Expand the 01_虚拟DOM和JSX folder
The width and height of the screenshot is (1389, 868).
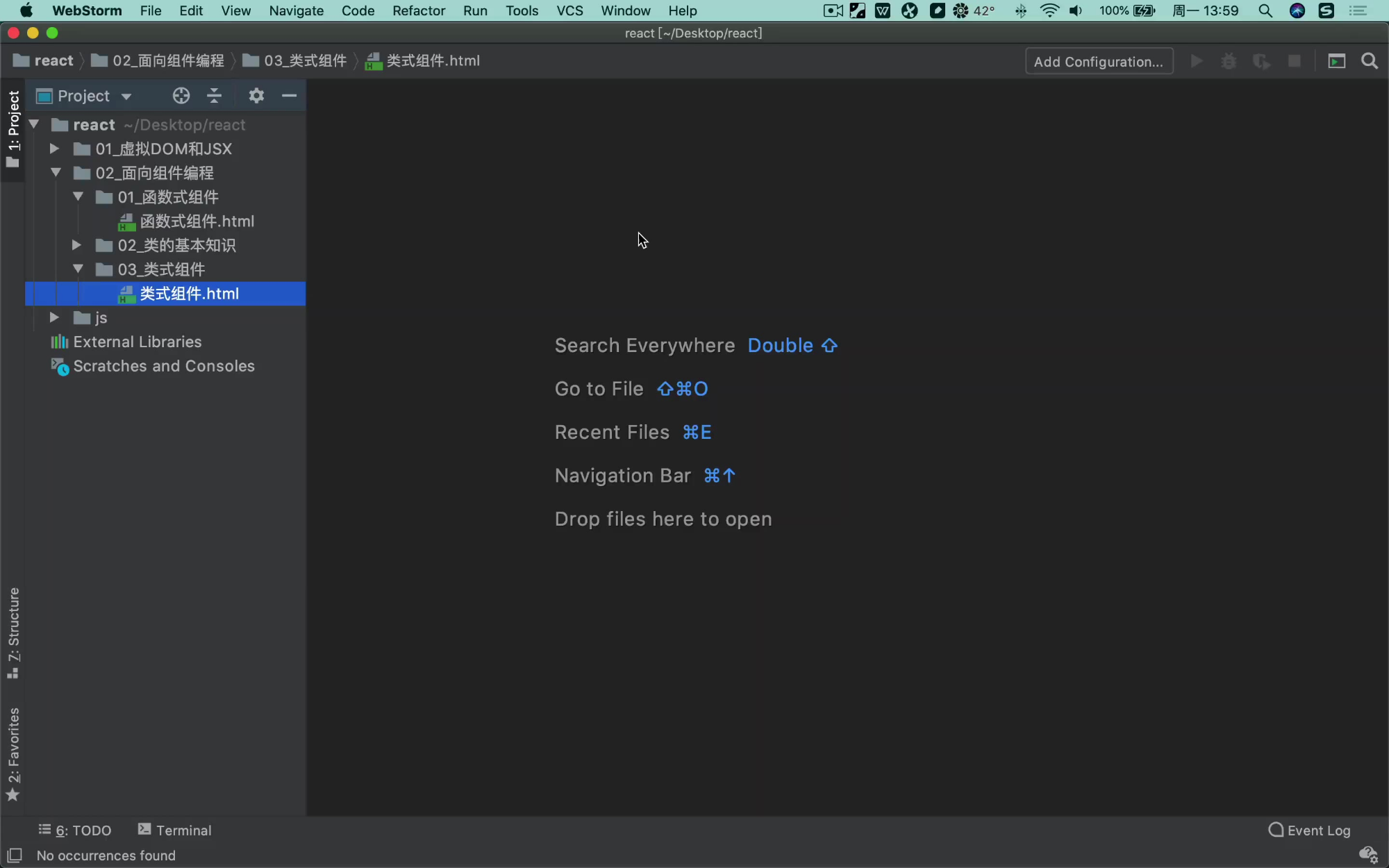click(54, 149)
